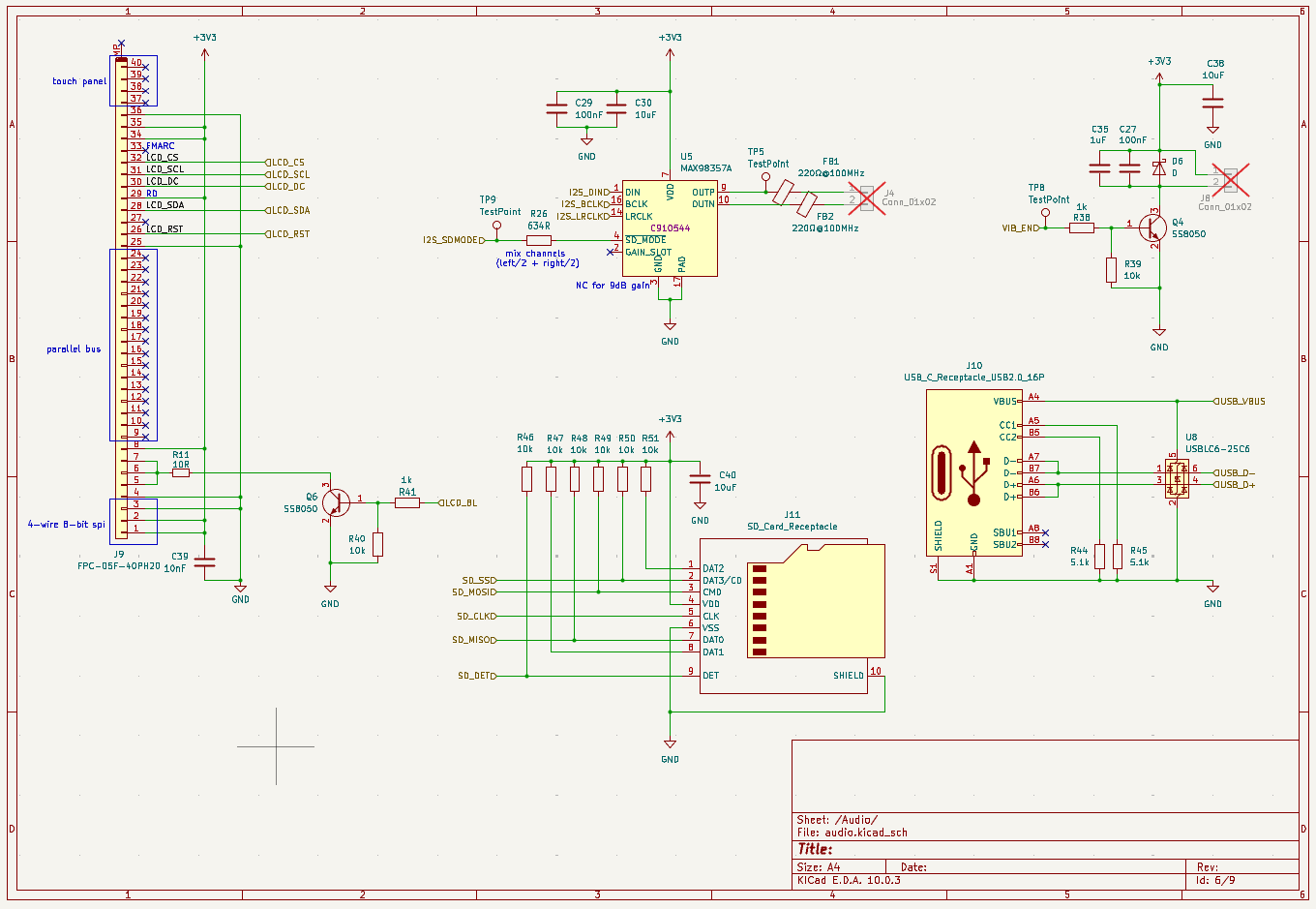This screenshot has height=909, width=1316.
Task: Select resistor R11 10R symbol
Action: point(181,473)
